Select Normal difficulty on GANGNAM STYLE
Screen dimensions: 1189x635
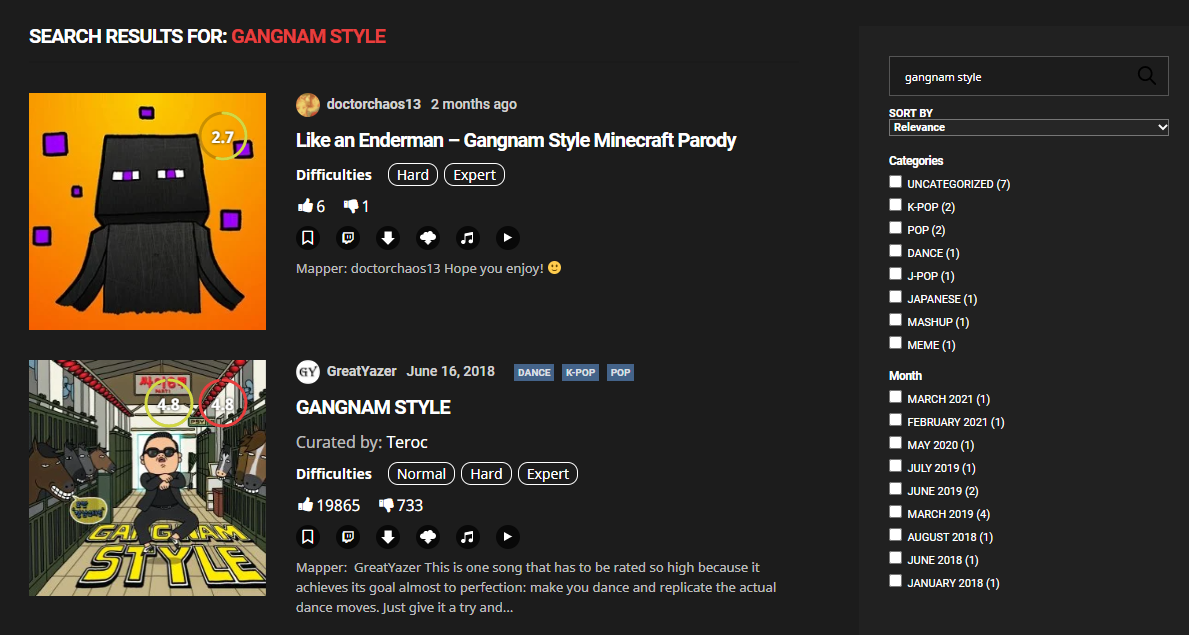pyautogui.click(x=422, y=474)
